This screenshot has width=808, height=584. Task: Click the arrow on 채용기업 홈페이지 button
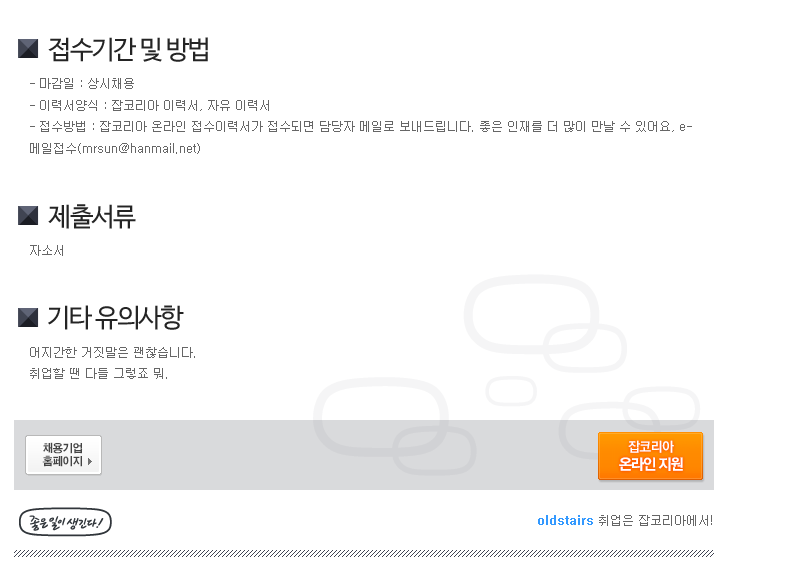click(90, 461)
